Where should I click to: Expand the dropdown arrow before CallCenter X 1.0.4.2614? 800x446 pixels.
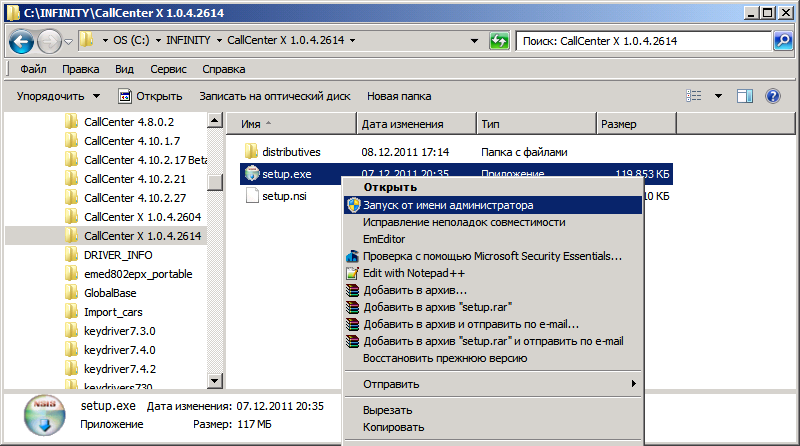coord(219,40)
